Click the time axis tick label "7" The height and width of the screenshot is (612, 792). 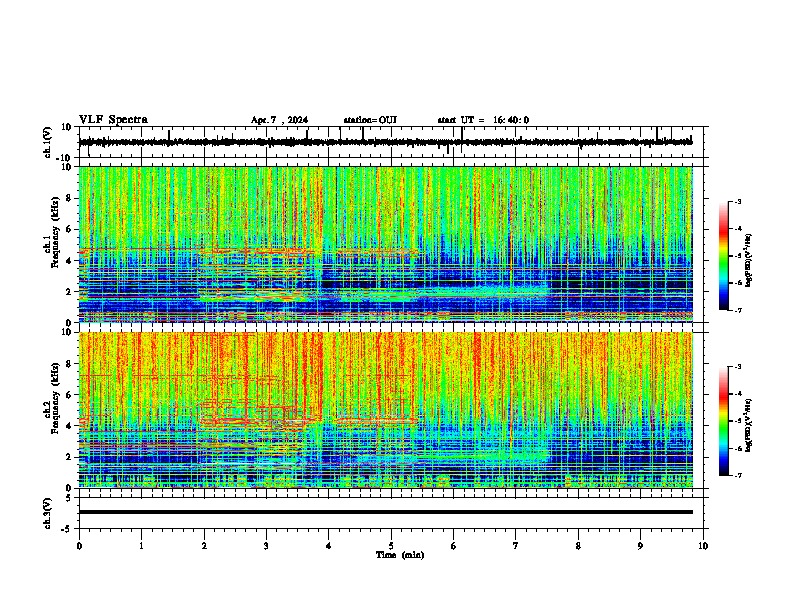(516, 545)
